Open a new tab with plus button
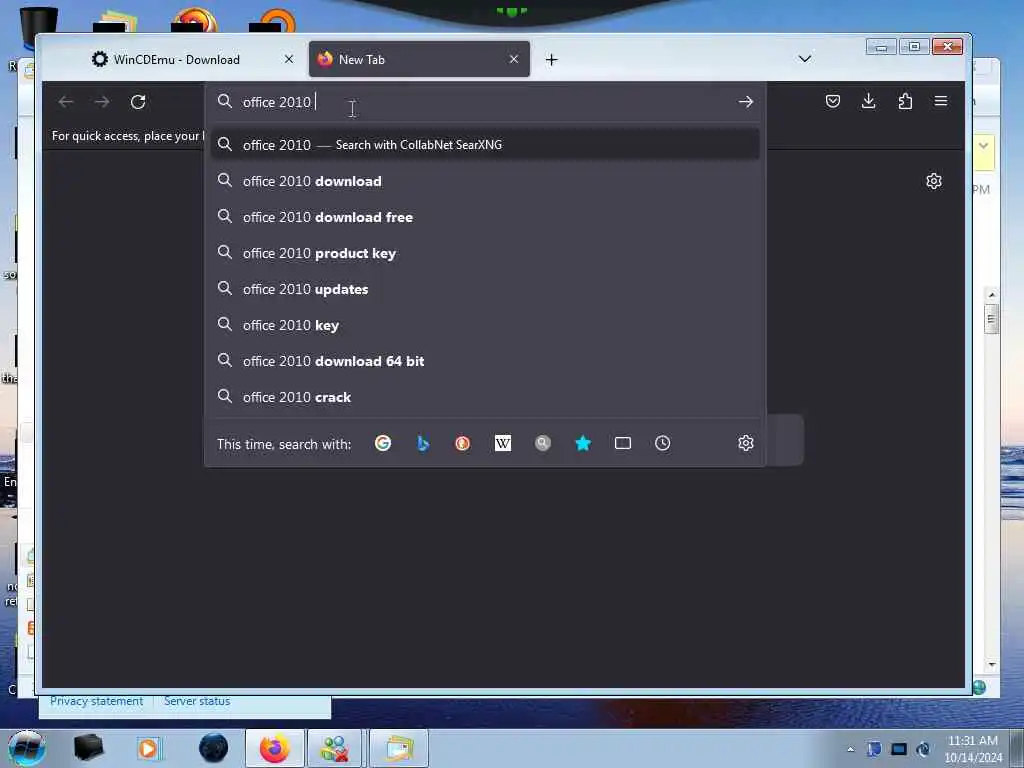Image resolution: width=1024 pixels, height=768 pixels. (552, 60)
